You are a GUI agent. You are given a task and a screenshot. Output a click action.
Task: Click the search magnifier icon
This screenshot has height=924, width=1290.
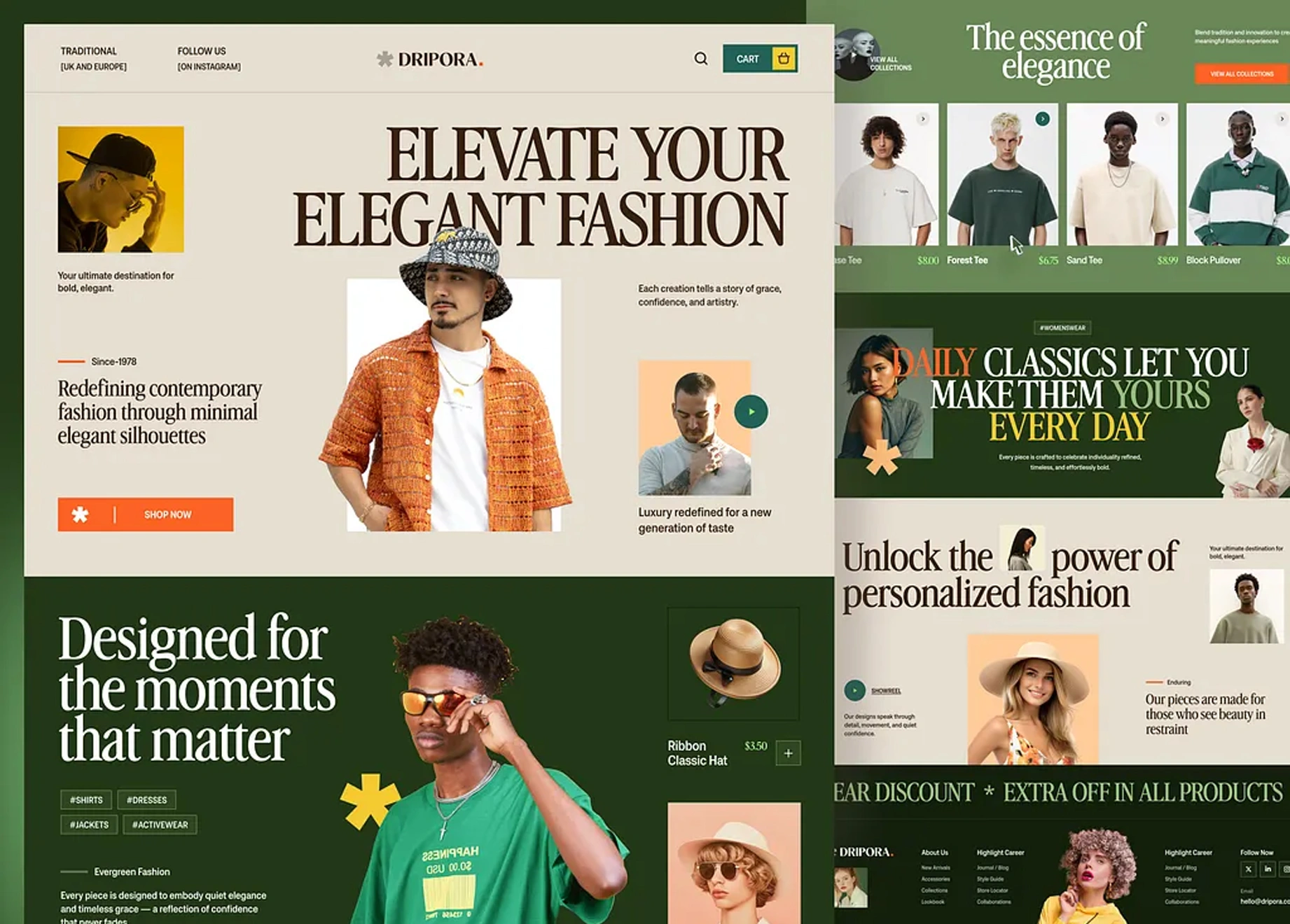(x=700, y=59)
